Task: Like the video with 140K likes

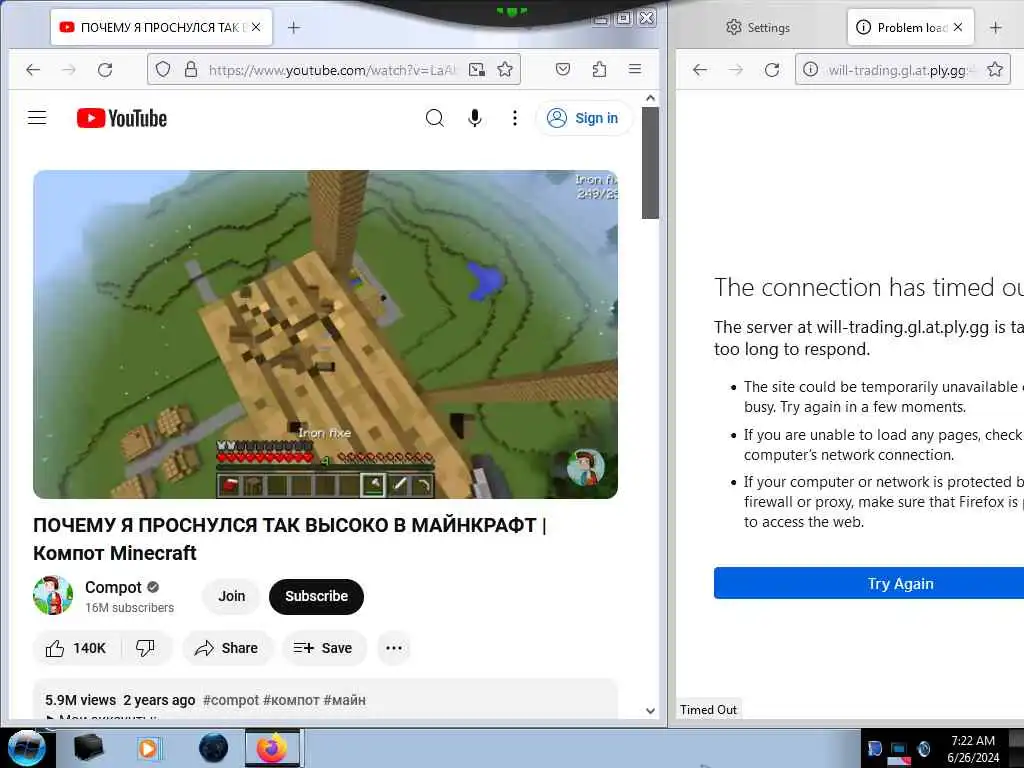Action: (76, 648)
